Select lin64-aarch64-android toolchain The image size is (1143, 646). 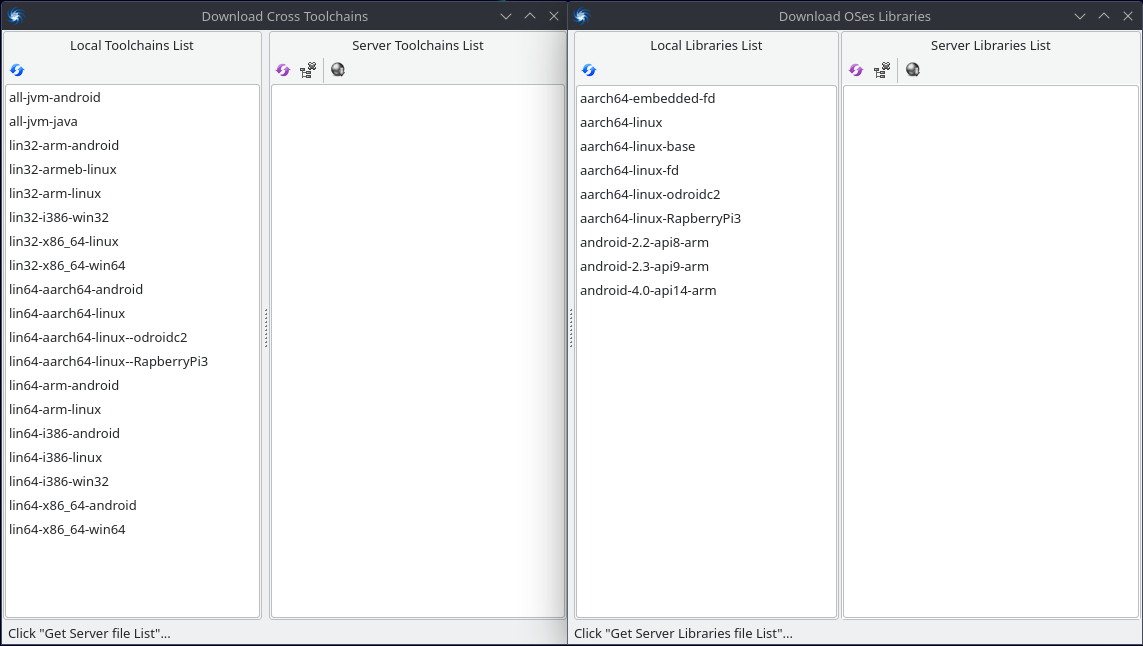point(133,290)
